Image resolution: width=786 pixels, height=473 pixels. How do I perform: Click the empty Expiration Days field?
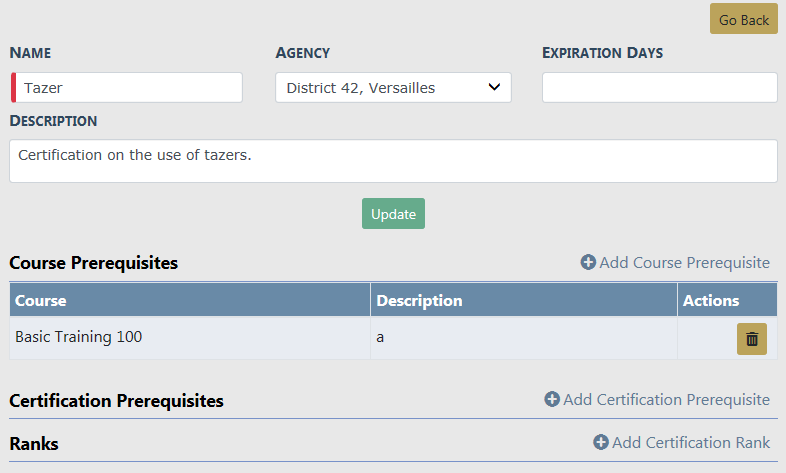click(x=659, y=87)
